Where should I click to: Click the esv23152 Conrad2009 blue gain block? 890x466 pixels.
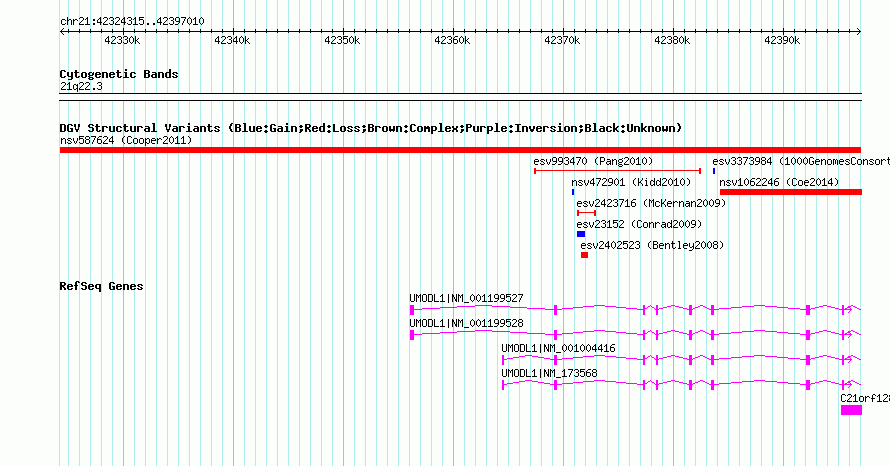pos(581,234)
